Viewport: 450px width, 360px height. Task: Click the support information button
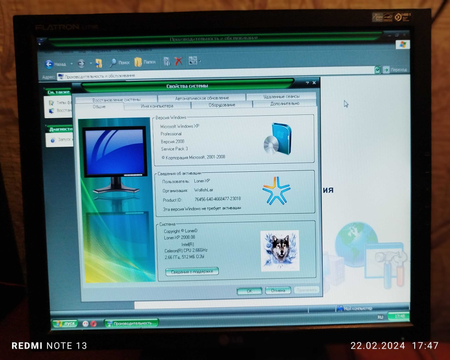pyautogui.click(x=192, y=272)
